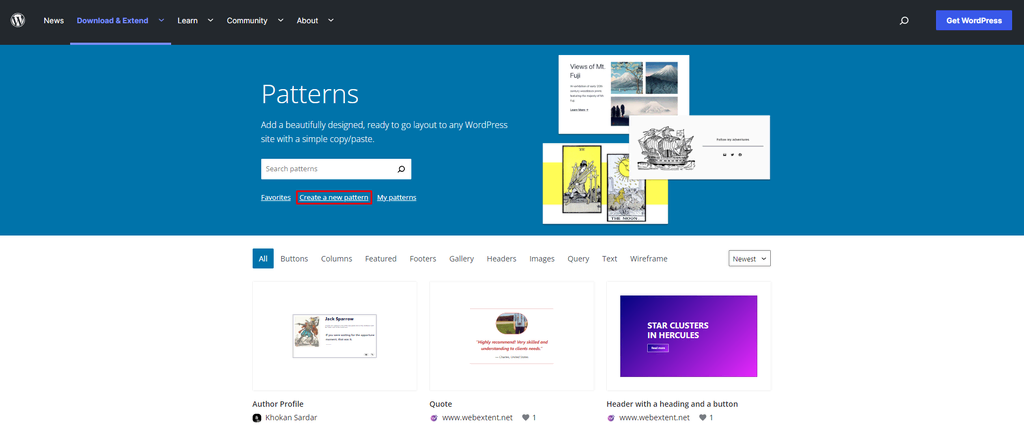Expand the Learn menu chevron
Screen dimensions: 1024x437
[x=210, y=20]
